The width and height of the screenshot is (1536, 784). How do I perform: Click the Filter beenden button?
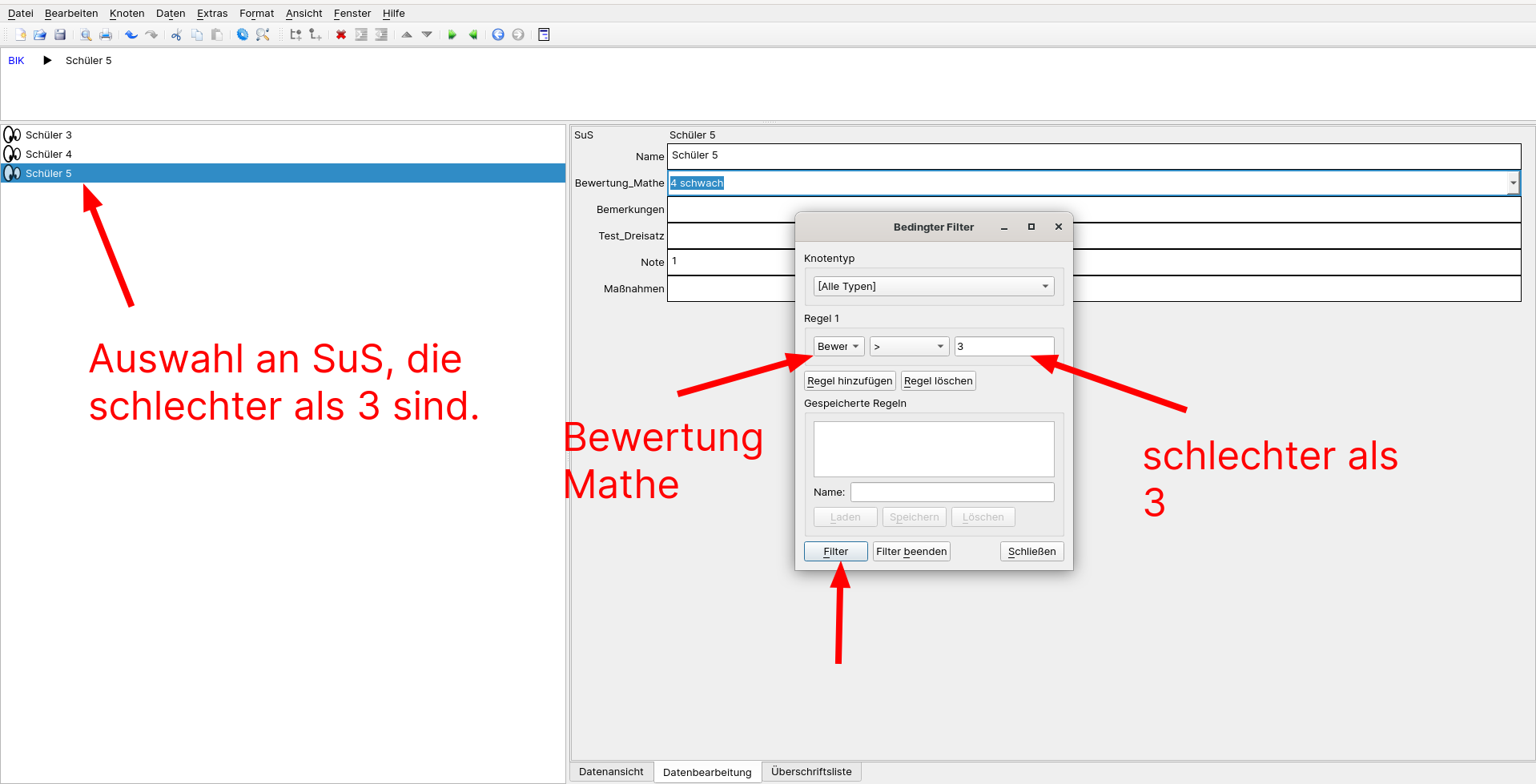(x=911, y=552)
